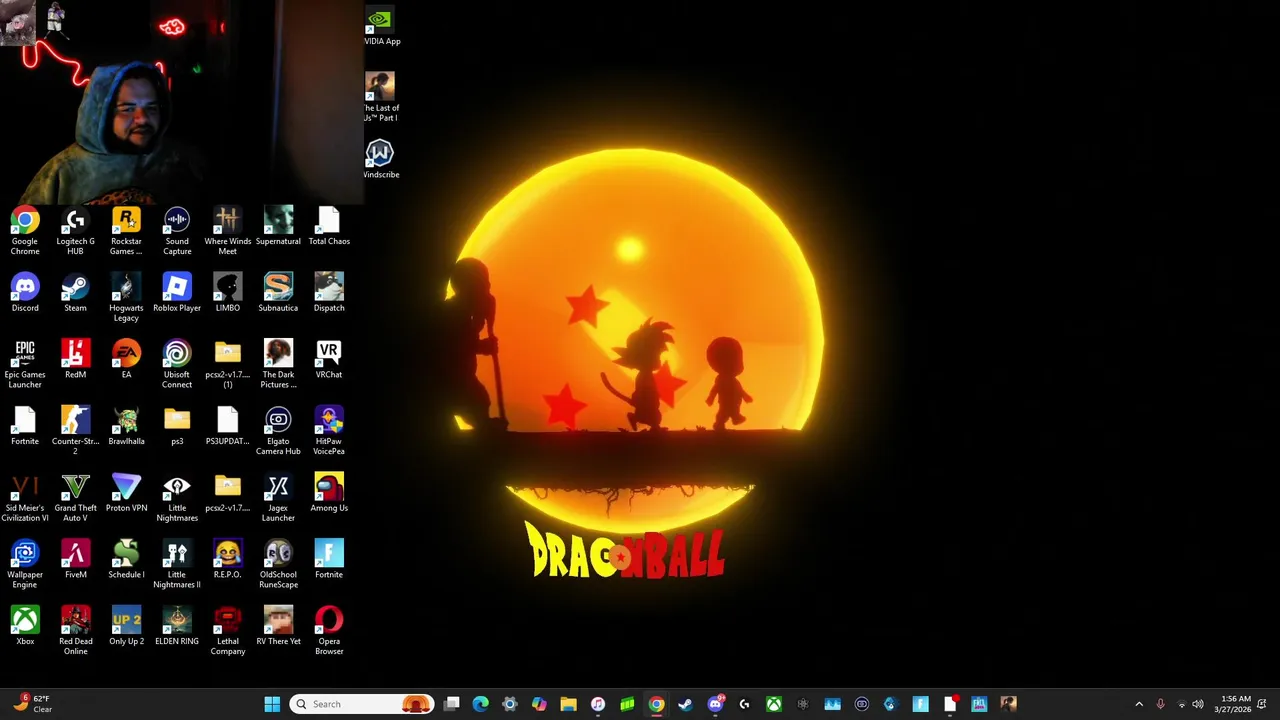Select the RedM desktop shortcut

[75, 360]
